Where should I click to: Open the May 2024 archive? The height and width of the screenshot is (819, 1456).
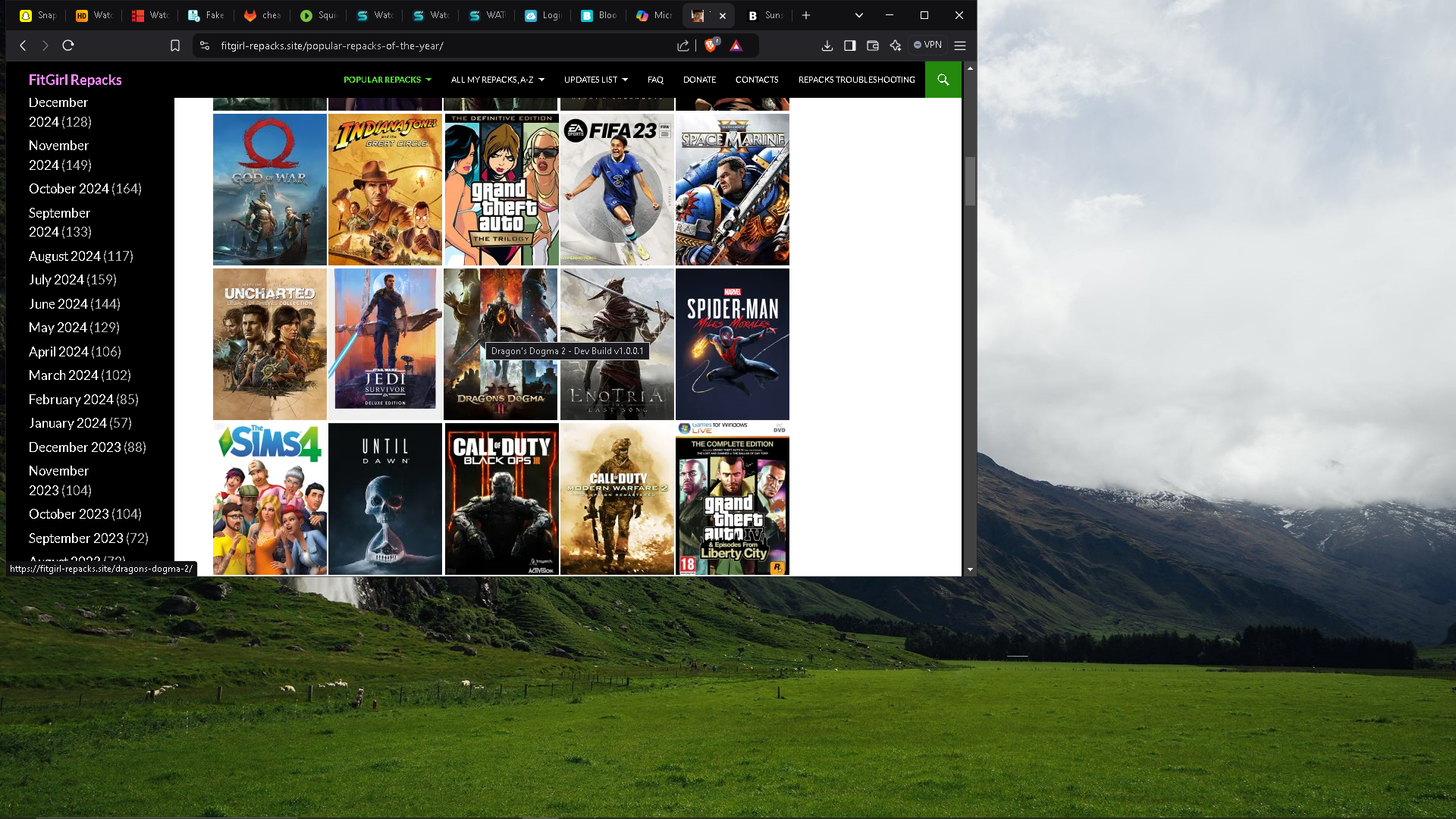[58, 328]
